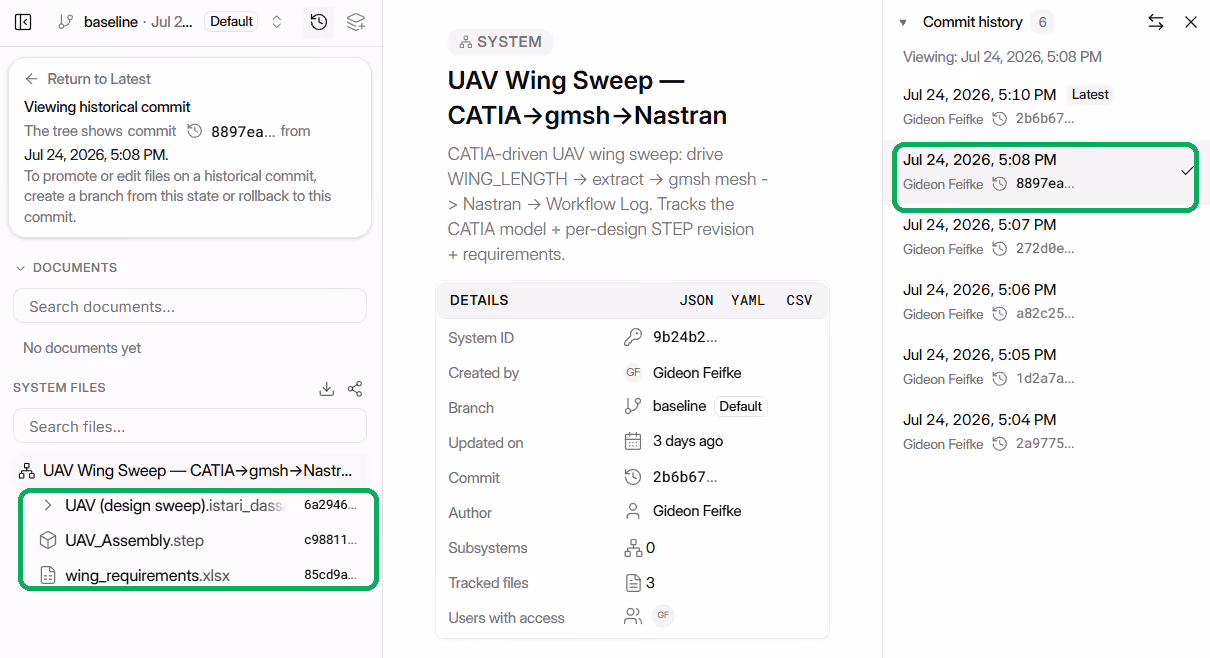Open the layers stack icon

click(356, 22)
